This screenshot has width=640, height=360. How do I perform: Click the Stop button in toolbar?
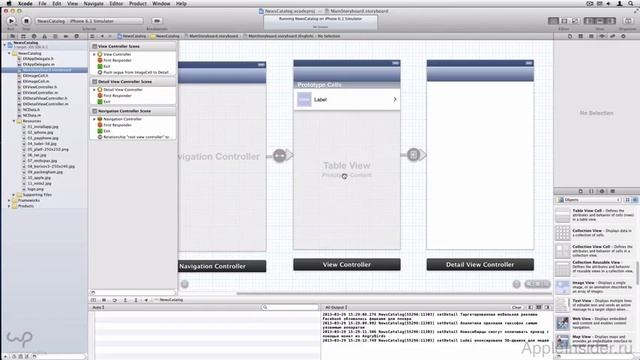[26, 21]
